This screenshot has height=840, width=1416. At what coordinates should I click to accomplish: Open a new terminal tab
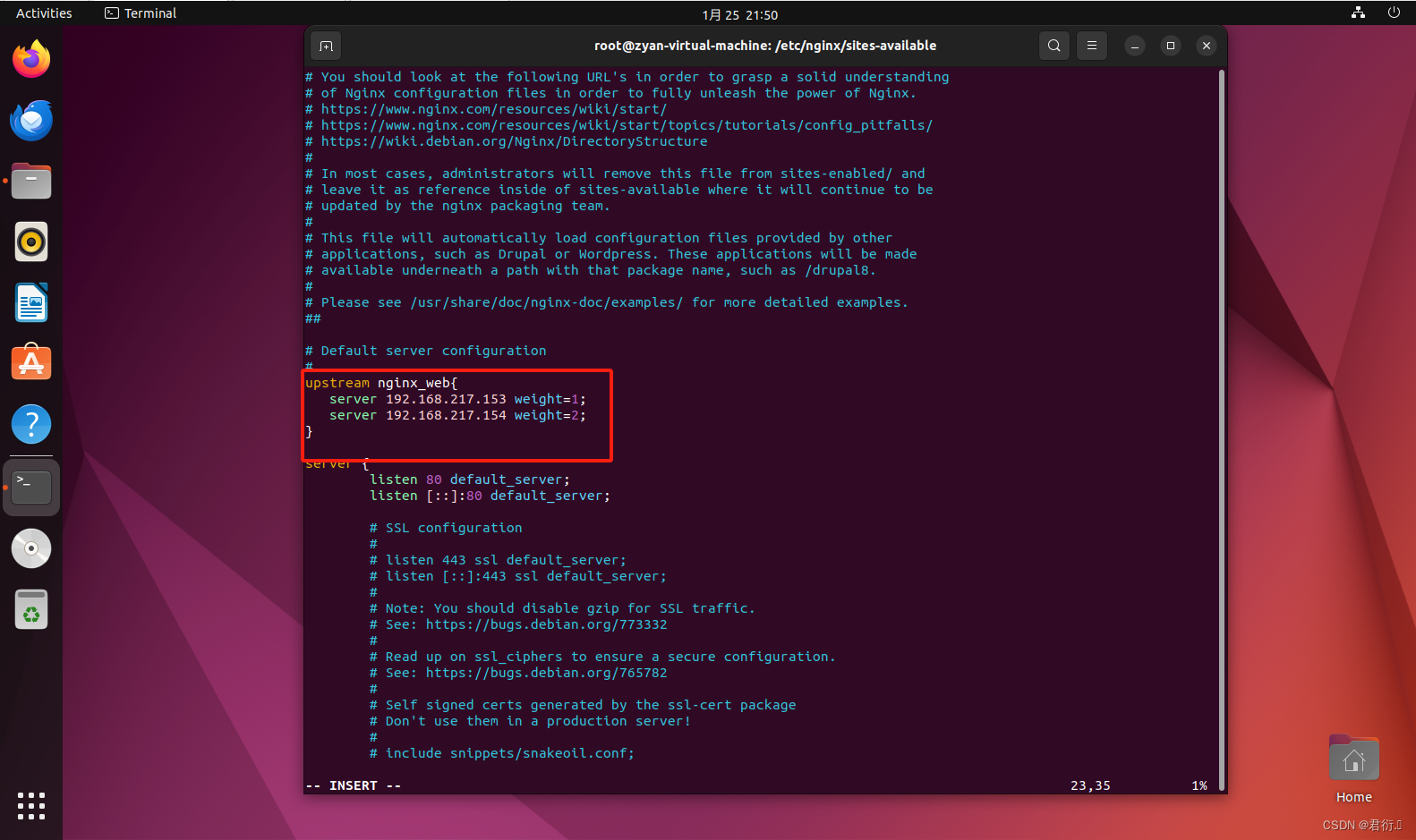pos(326,46)
